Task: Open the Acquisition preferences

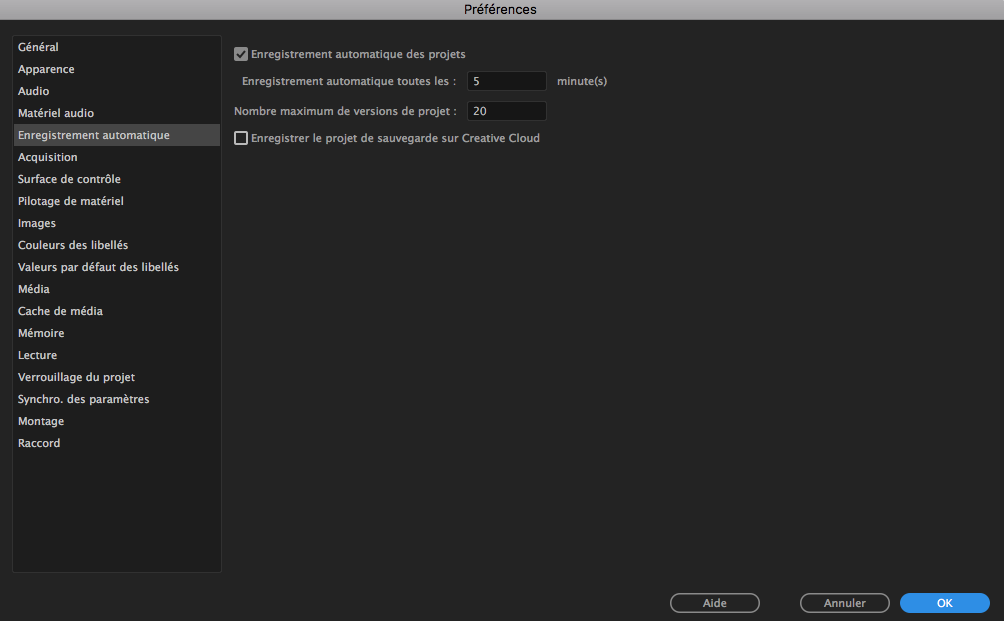Action: tap(117, 157)
